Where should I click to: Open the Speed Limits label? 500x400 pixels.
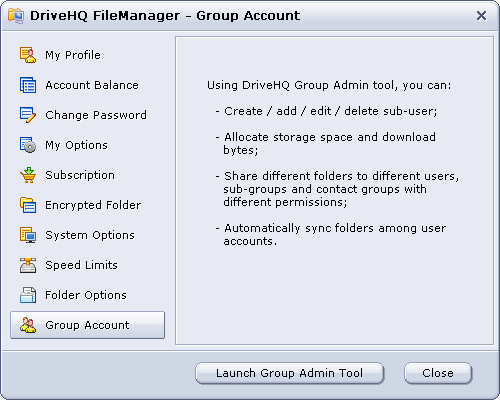tap(81, 265)
